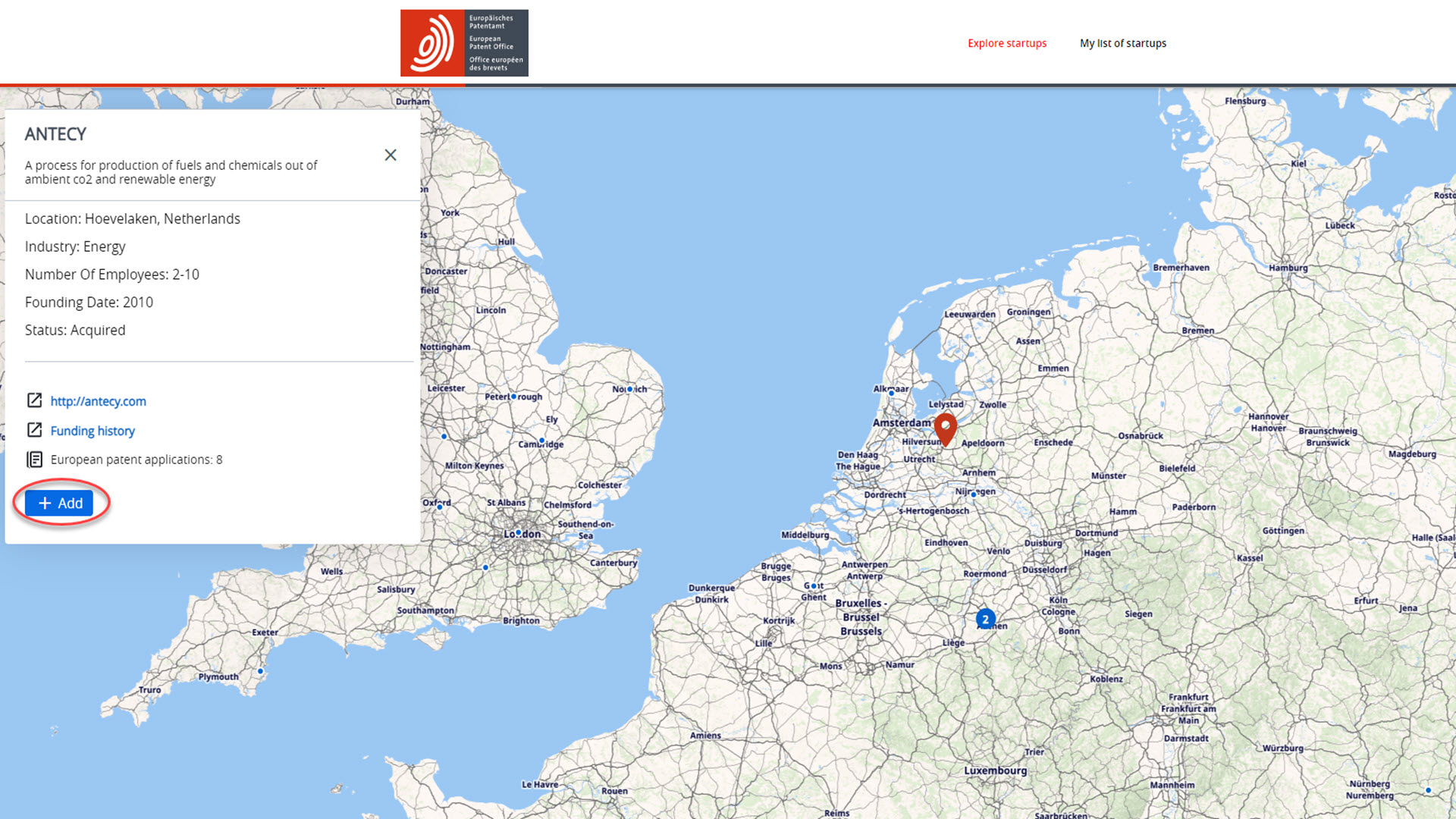Click the blue startup dot near Norwich
This screenshot has height=819, width=1456.
[629, 389]
